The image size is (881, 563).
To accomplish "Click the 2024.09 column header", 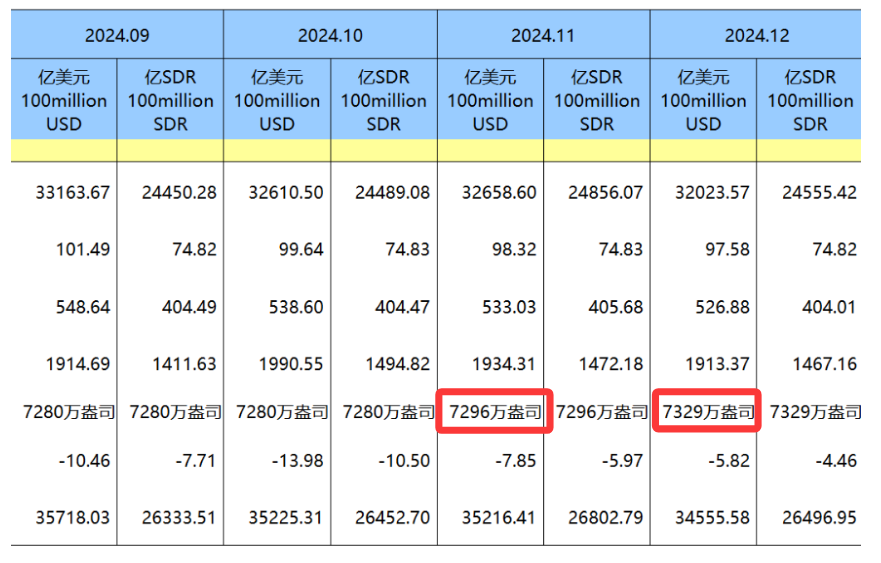I will coord(117,35).
